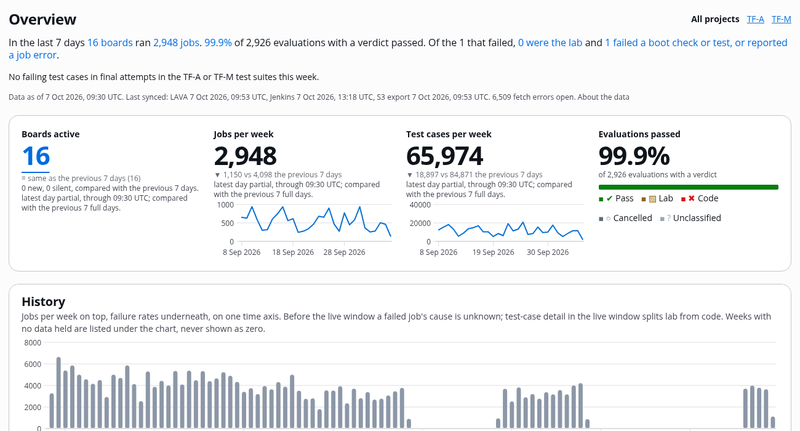Click the green evaluations passed progress bar
This screenshot has height=431, width=800.
click(688, 187)
